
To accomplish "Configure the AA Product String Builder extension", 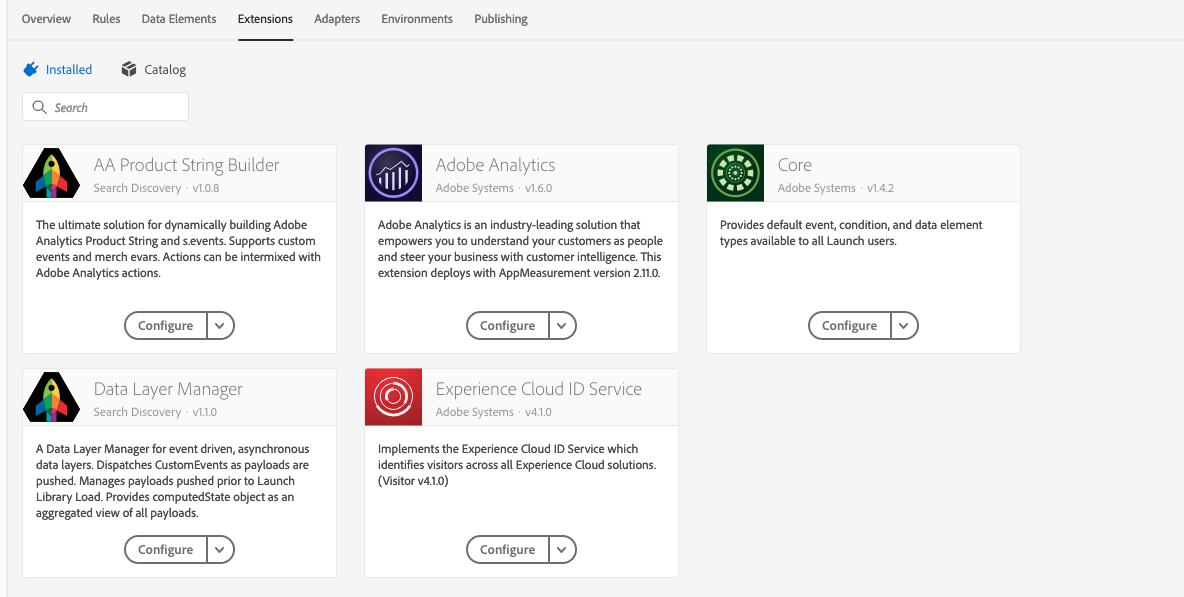I will pos(165,326).
